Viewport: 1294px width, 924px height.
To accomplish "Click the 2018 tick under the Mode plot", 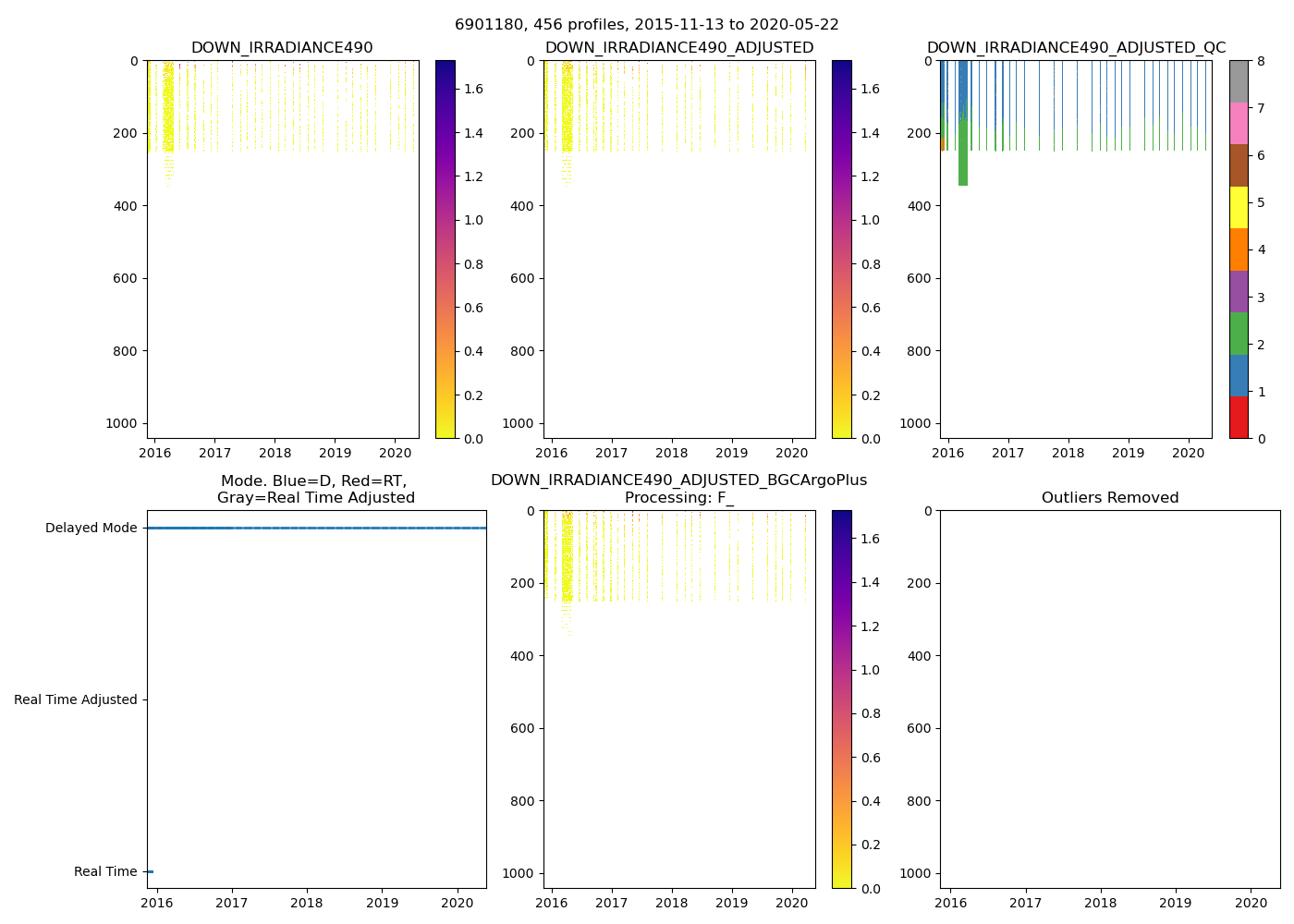I will coord(307,903).
